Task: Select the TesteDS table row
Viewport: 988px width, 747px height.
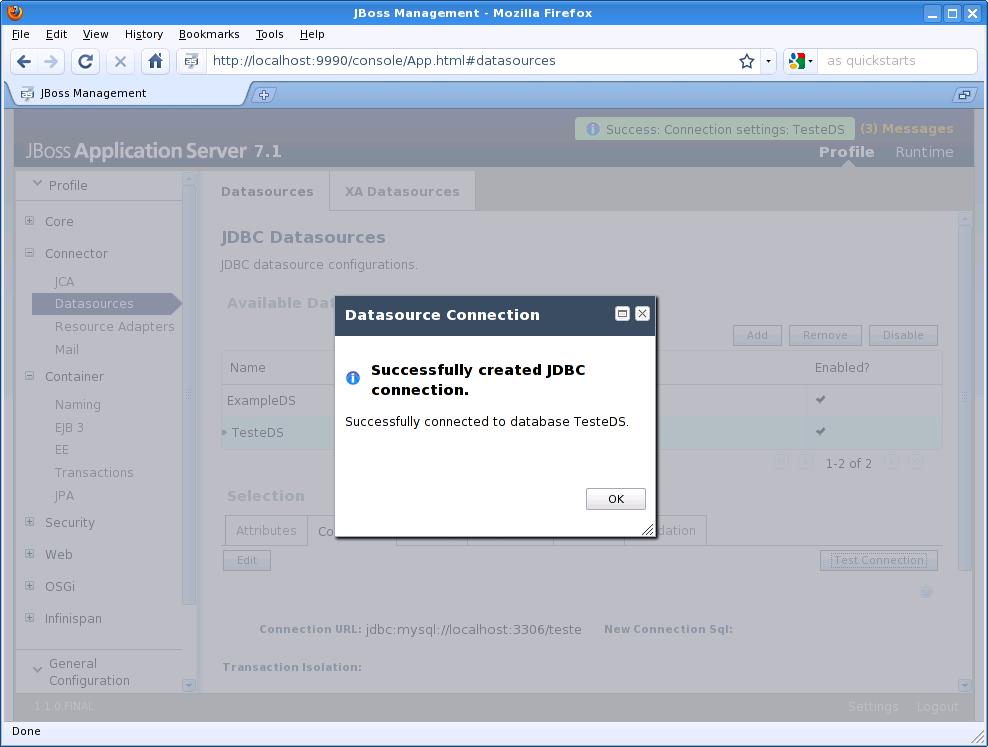Action: pos(582,432)
